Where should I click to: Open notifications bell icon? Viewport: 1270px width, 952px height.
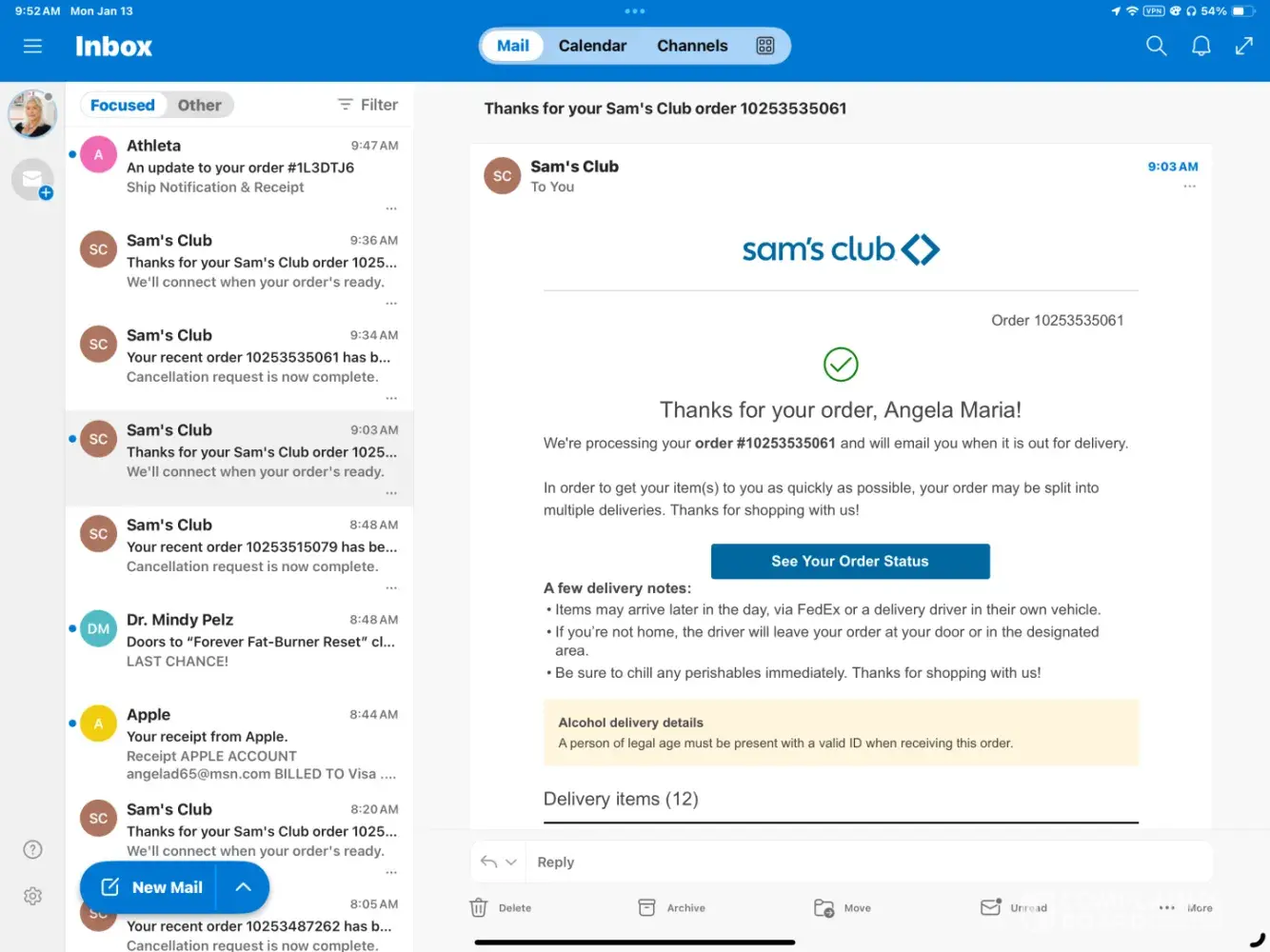click(x=1201, y=46)
